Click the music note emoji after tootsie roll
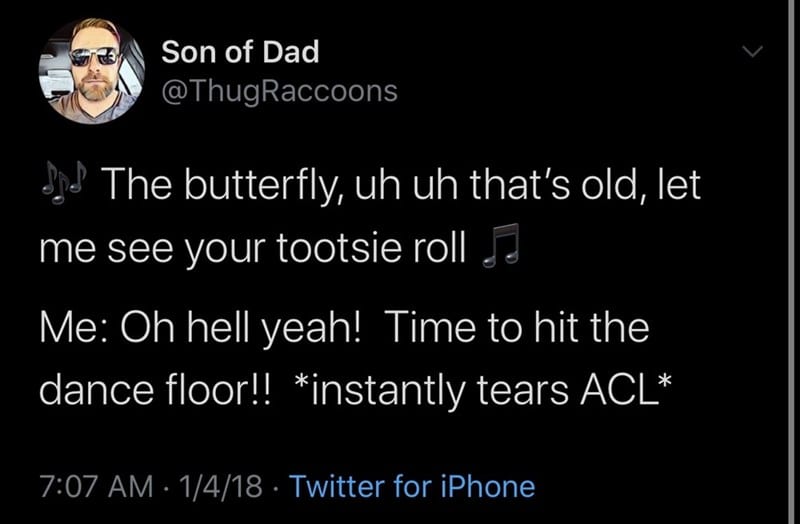The image size is (800, 524). tap(497, 246)
